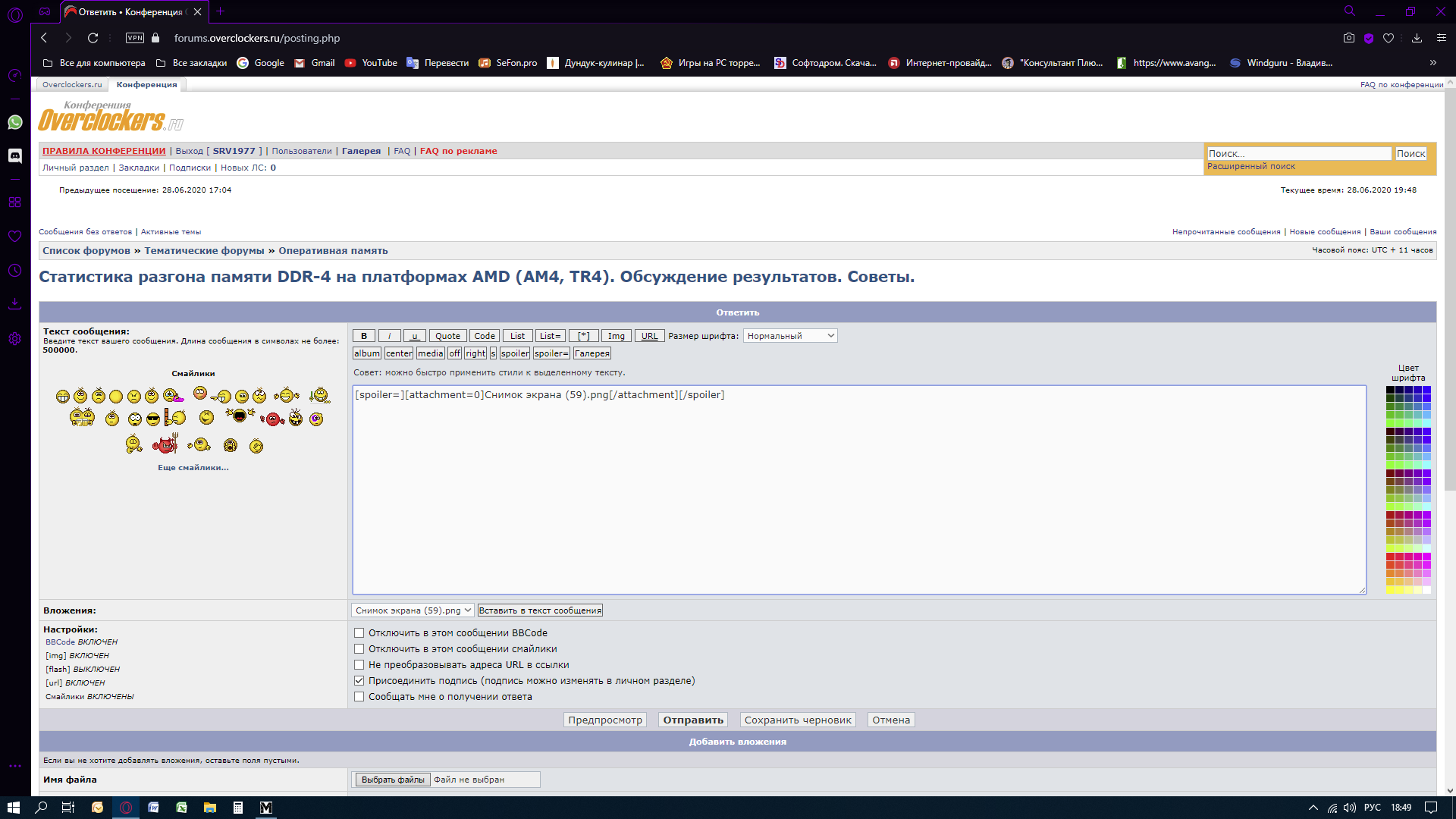The image size is (1456, 819).
Task: Open browser history clock icon in sidebar
Action: pyautogui.click(x=15, y=271)
